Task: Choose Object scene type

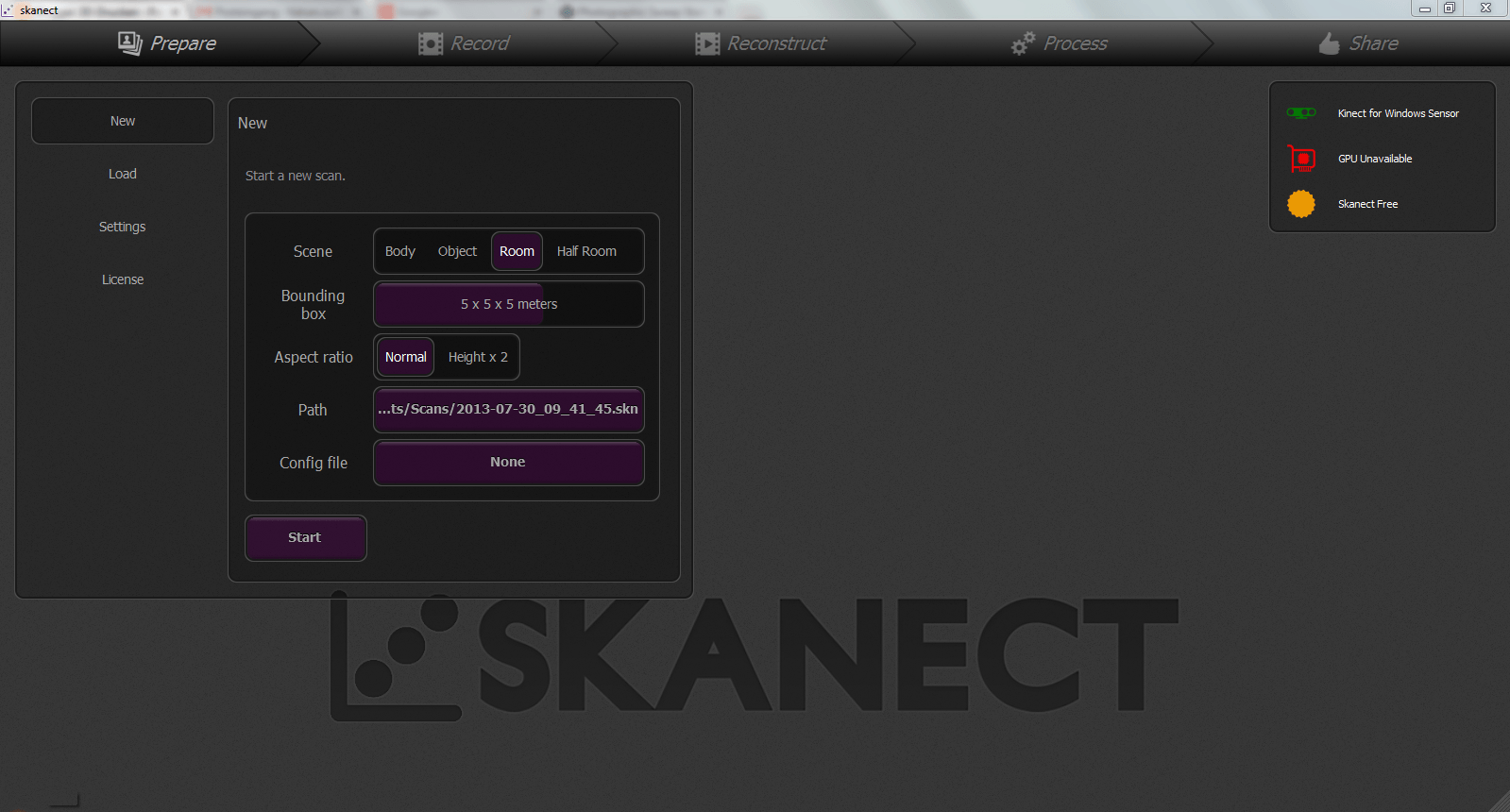Action: [x=457, y=251]
